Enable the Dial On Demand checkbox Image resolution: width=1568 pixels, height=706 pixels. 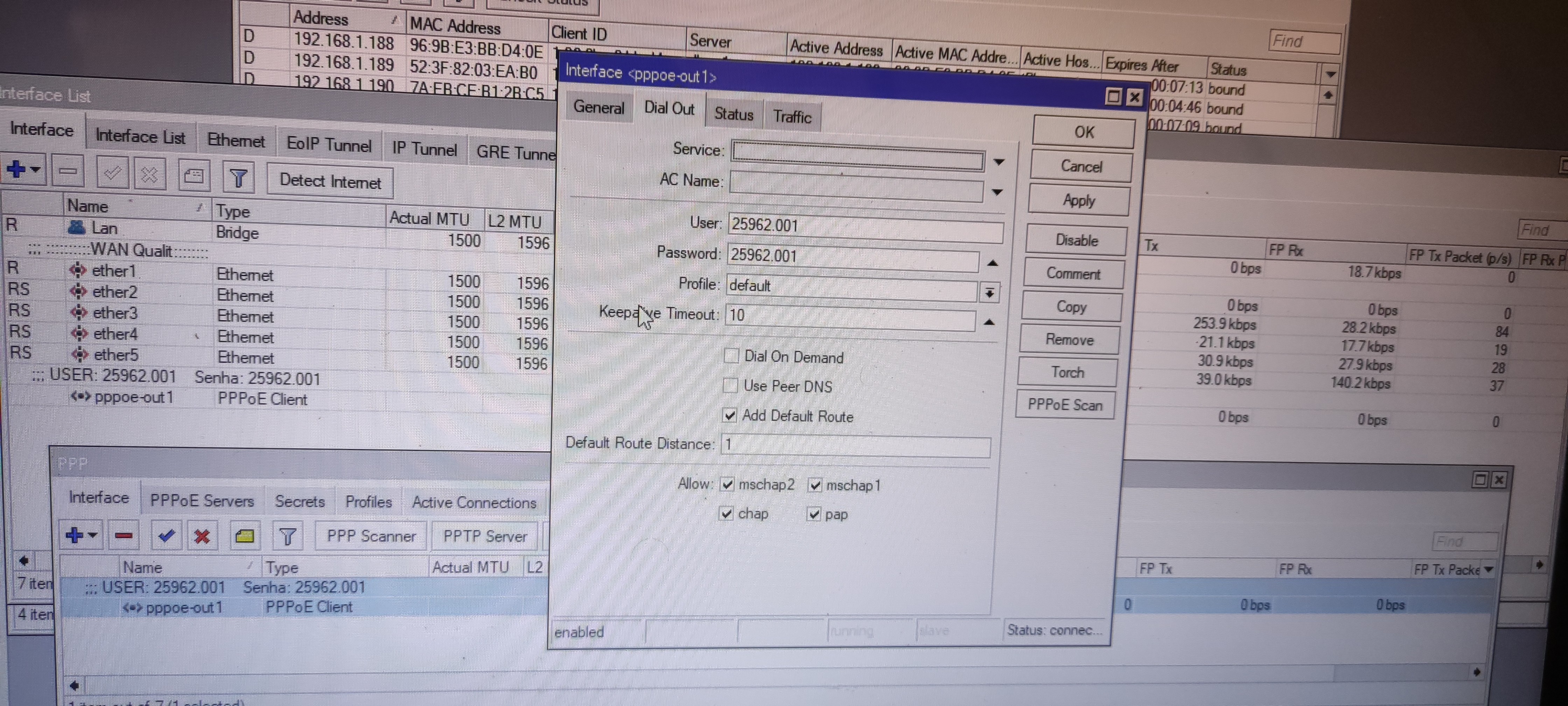(731, 356)
